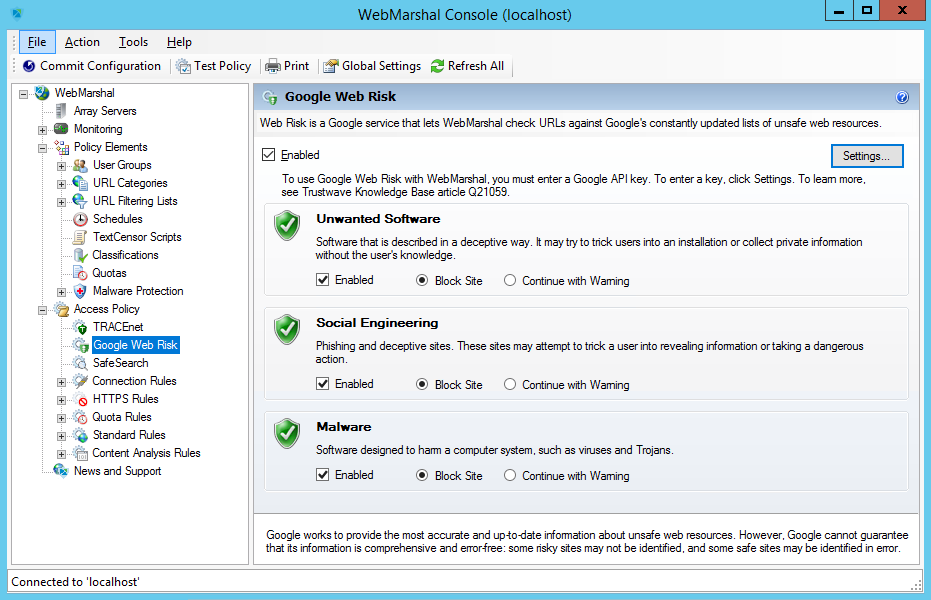Screen dimensions: 931x600
Task: Collapse the Access Policy tree node
Action: [x=42, y=309]
